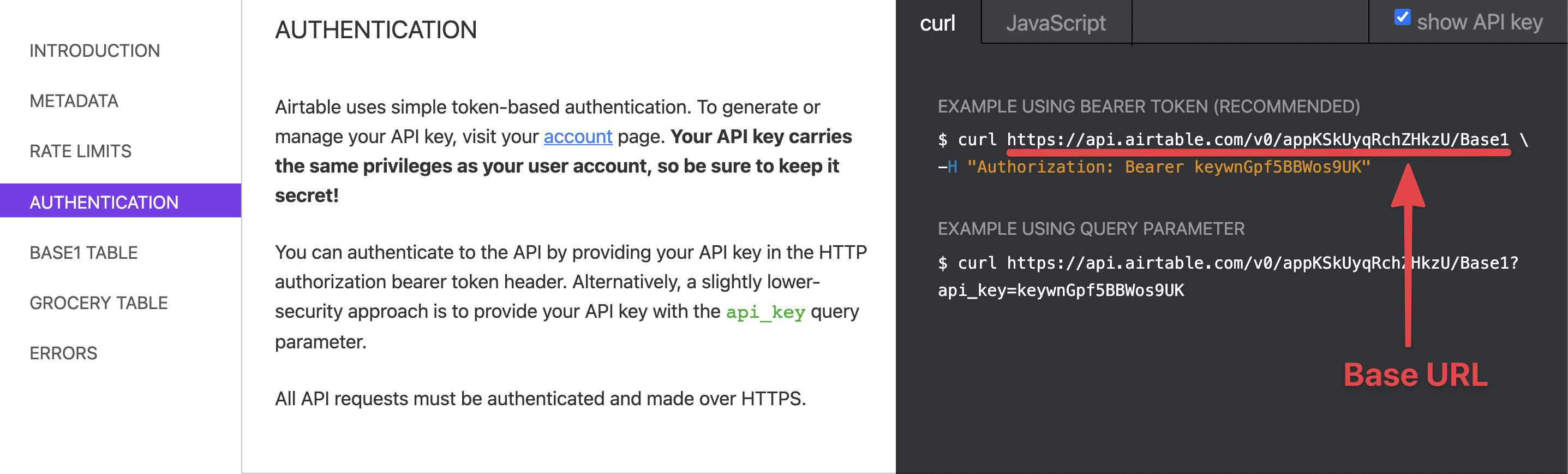This screenshot has width=1568, height=474.
Task: Navigate to Rate Limits section
Action: (80, 151)
